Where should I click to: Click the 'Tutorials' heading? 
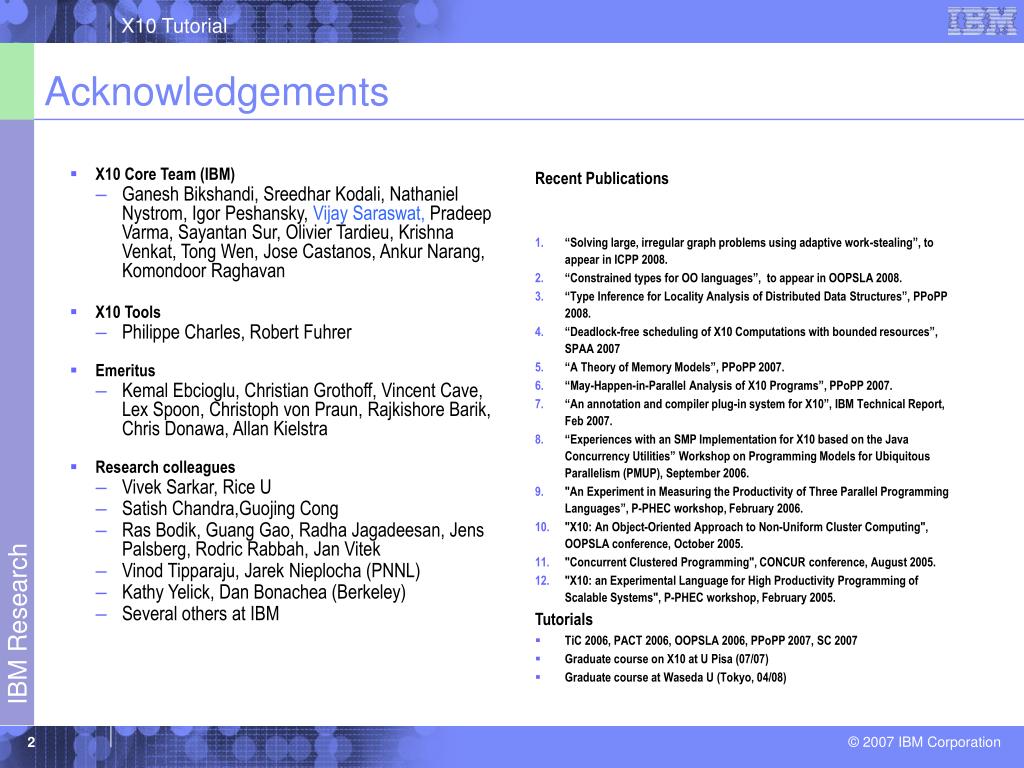(x=564, y=619)
